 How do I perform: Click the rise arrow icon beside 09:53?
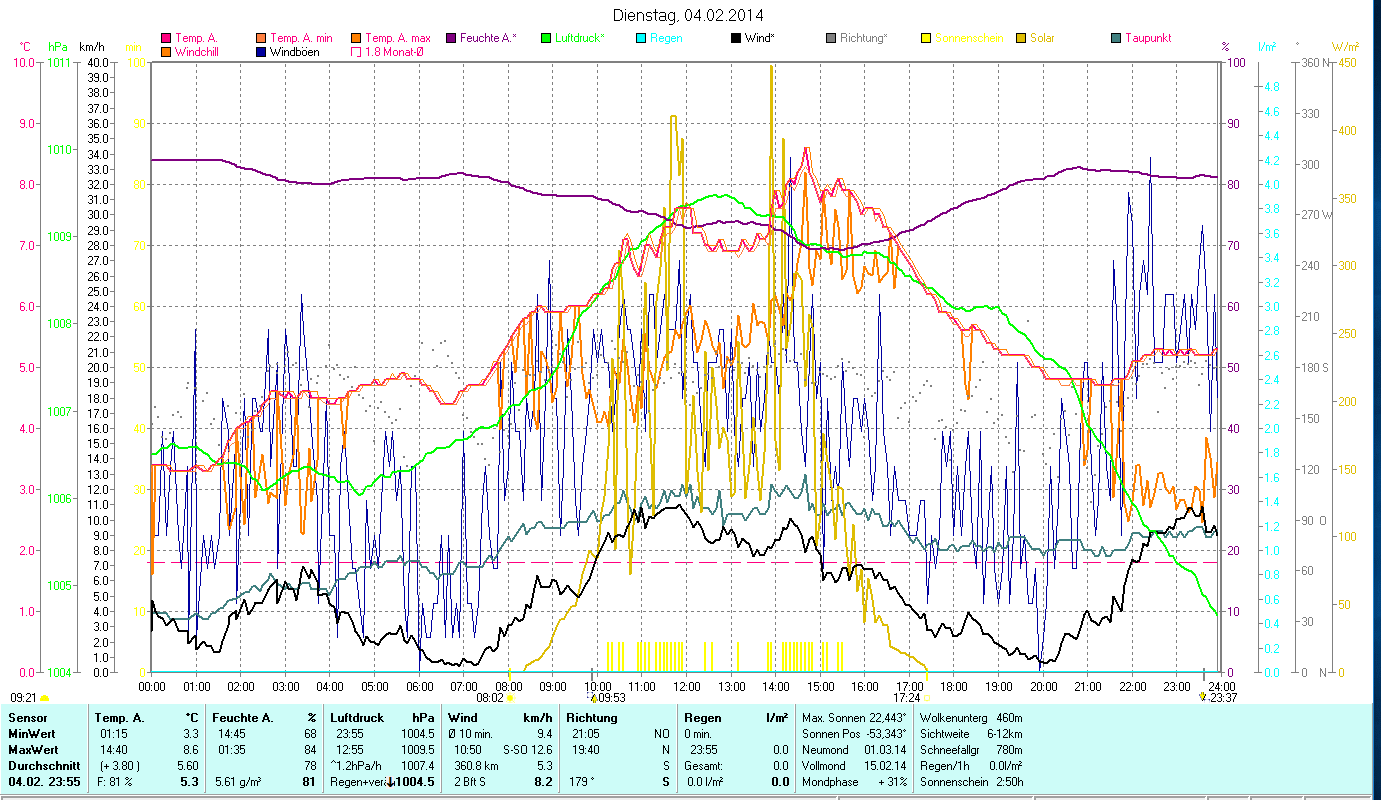pyautogui.click(x=593, y=698)
